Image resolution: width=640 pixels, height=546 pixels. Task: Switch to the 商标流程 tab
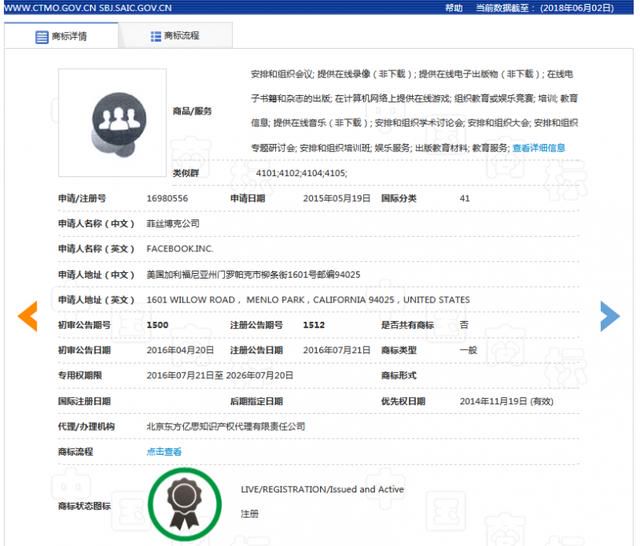coord(176,36)
